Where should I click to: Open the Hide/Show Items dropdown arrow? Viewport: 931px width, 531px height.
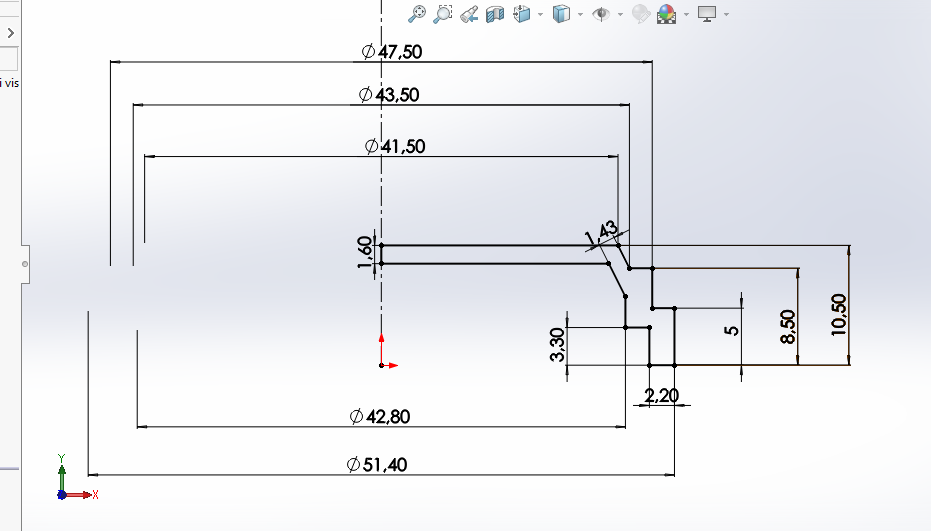click(620, 14)
